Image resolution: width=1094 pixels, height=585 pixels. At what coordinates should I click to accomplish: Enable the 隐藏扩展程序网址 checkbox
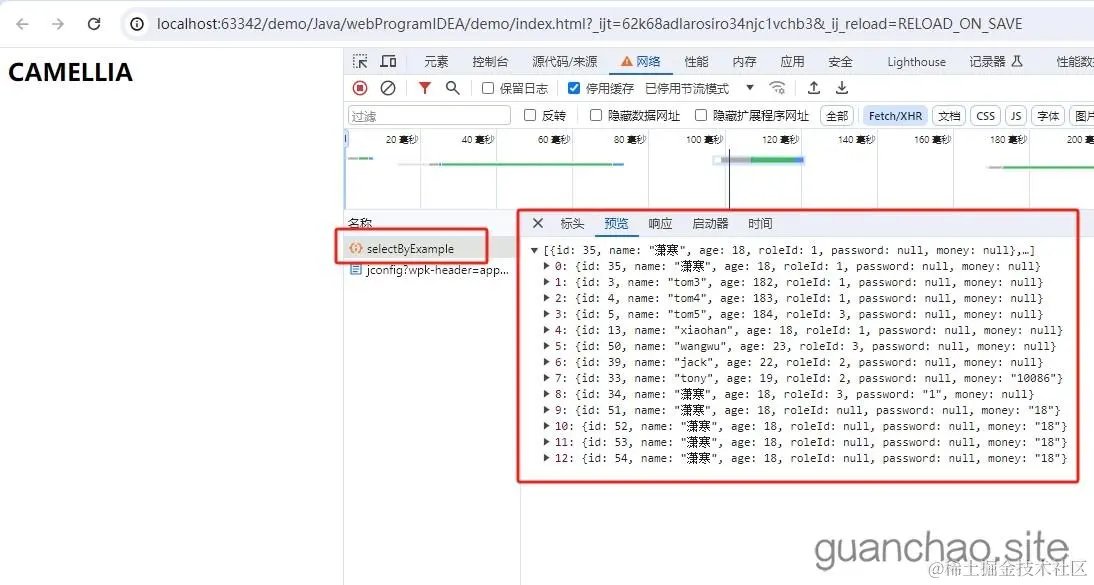[x=700, y=115]
